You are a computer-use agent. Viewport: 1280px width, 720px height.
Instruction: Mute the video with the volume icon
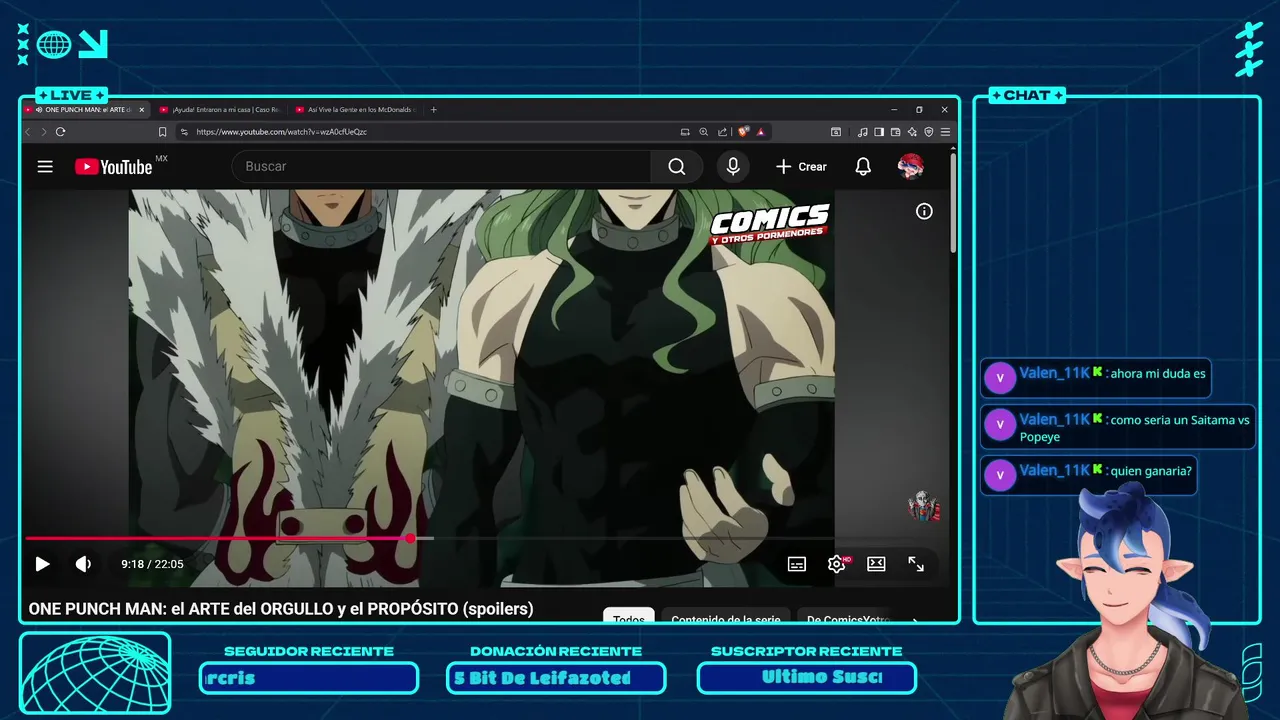point(83,564)
